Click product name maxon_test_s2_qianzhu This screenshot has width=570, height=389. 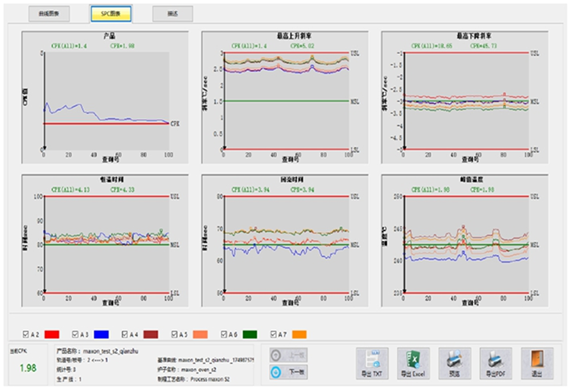[x=111, y=351]
